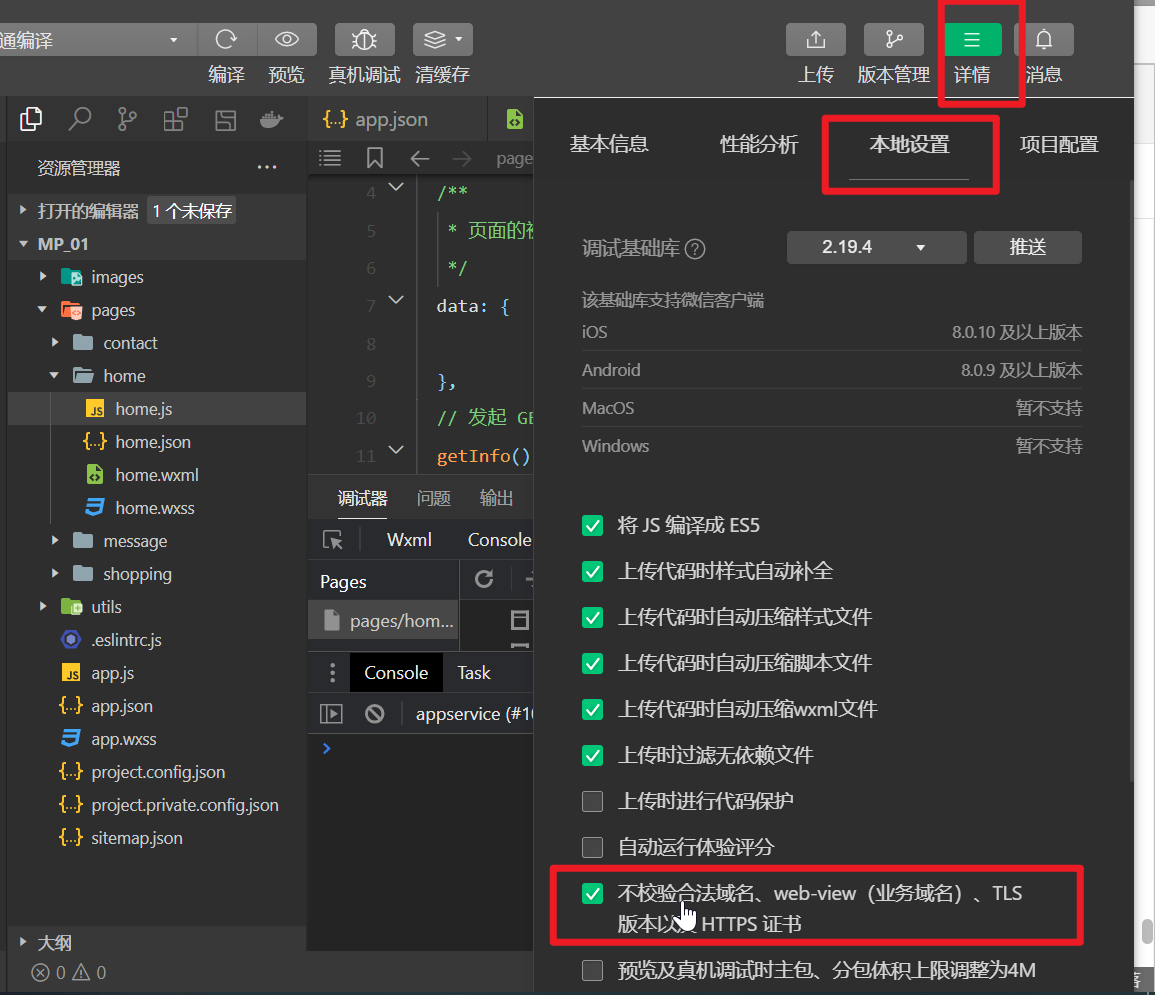The height and width of the screenshot is (995, 1155).
Task: Clear console with the block icon
Action: coord(374,713)
